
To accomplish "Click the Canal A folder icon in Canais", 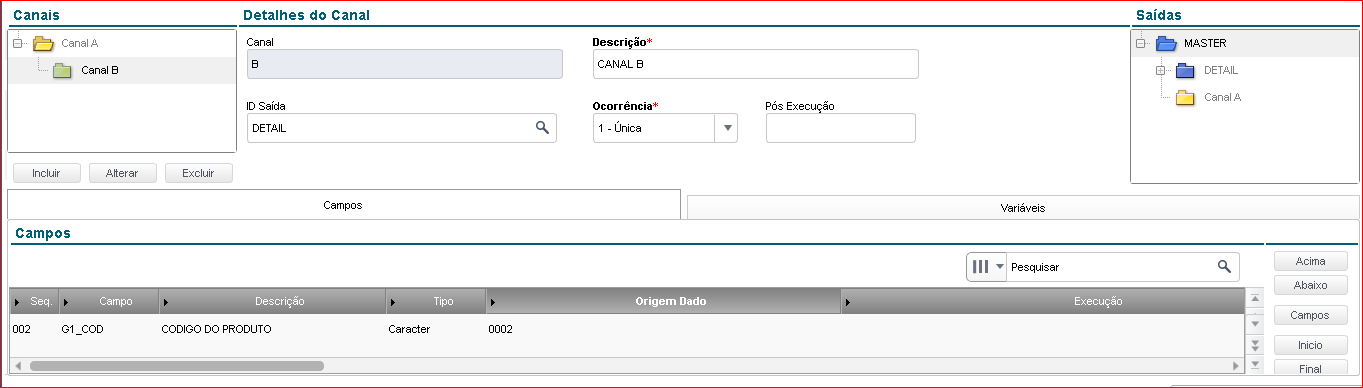I will pyautogui.click(x=42, y=44).
